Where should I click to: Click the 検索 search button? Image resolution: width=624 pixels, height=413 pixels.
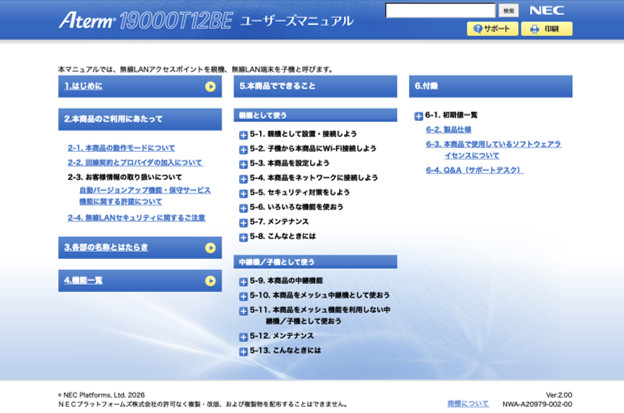click(x=508, y=11)
